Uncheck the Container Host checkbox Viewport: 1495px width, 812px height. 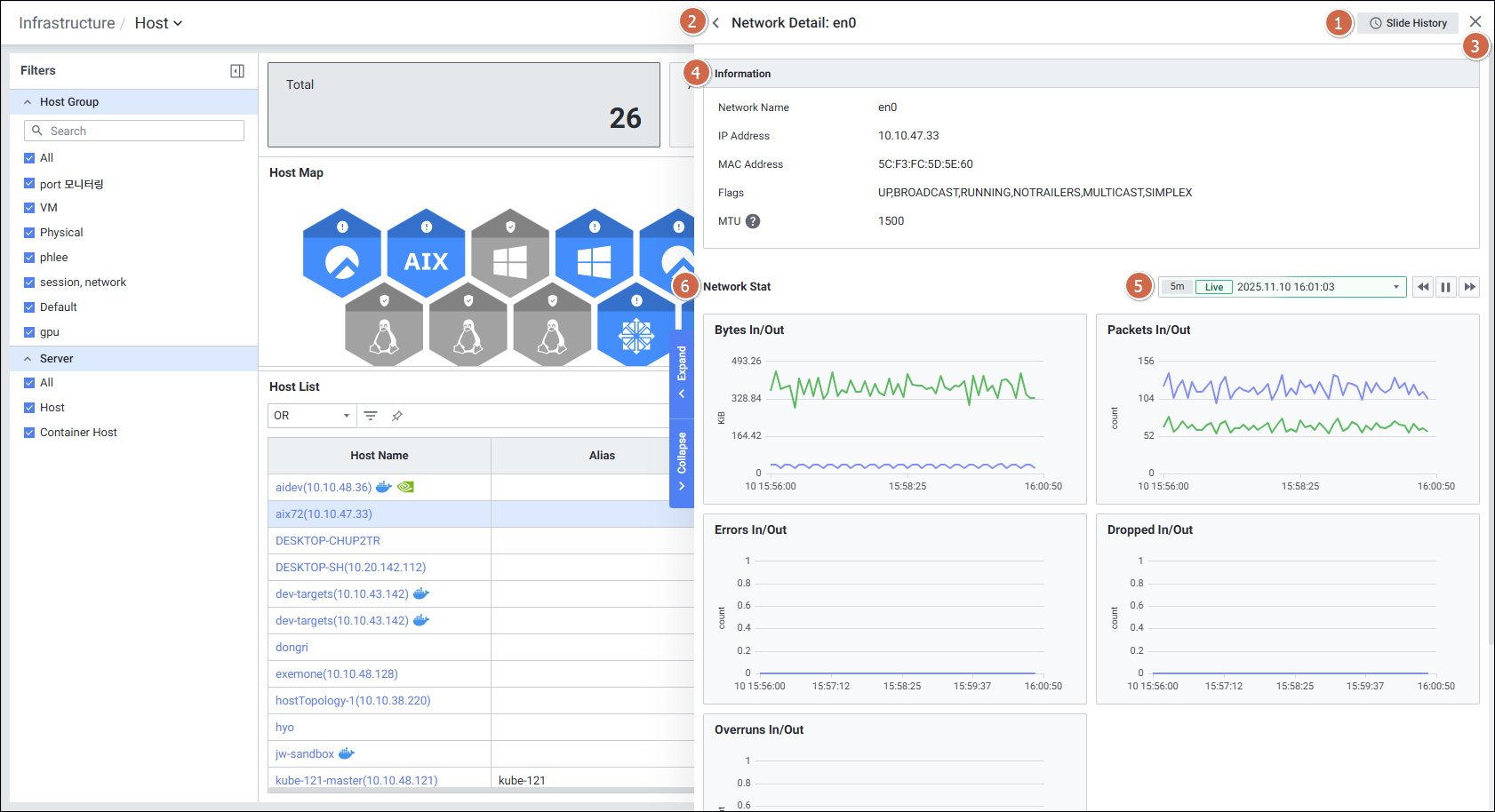click(29, 433)
